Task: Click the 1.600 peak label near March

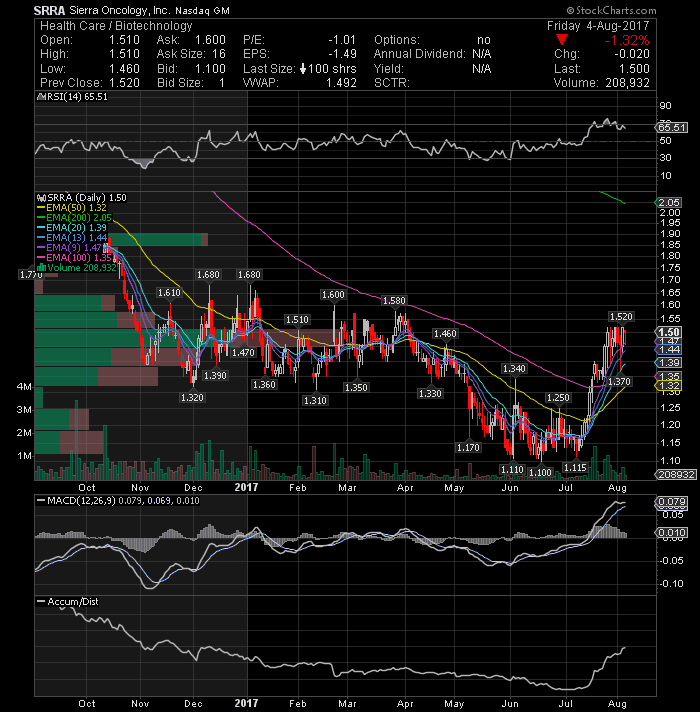Action: [x=333, y=295]
